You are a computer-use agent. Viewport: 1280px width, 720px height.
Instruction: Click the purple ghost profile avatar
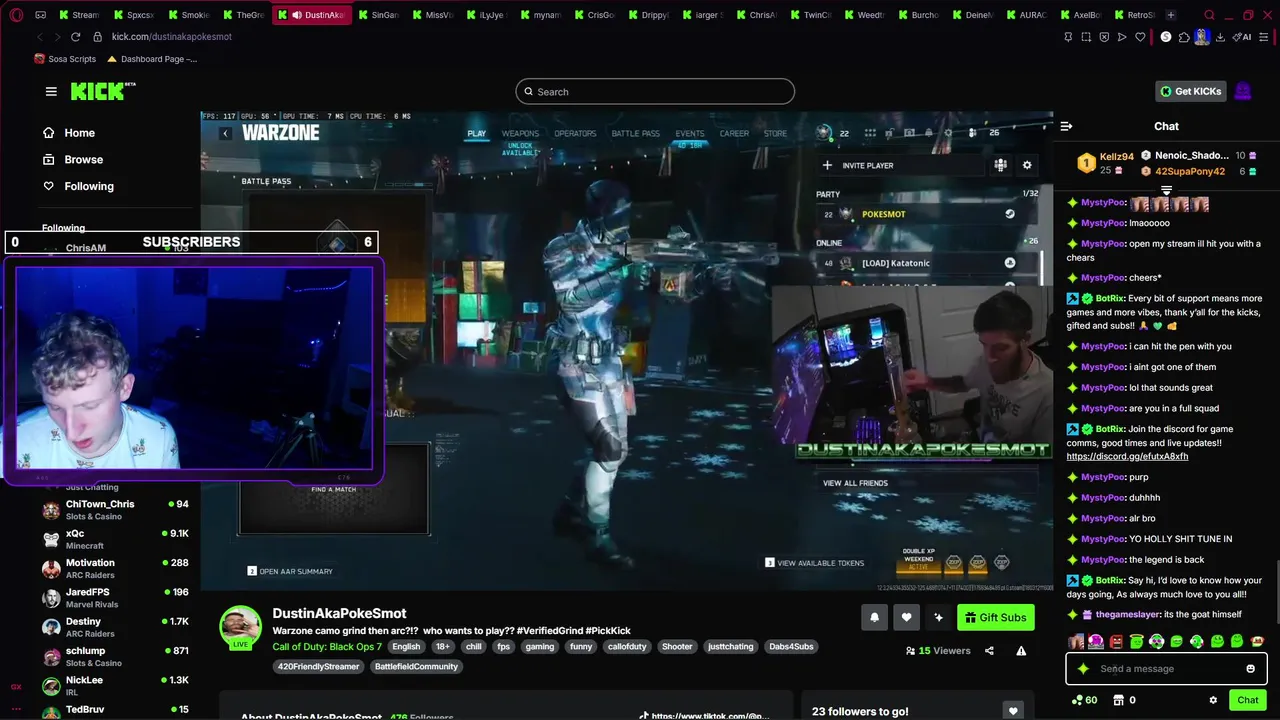tap(1243, 91)
